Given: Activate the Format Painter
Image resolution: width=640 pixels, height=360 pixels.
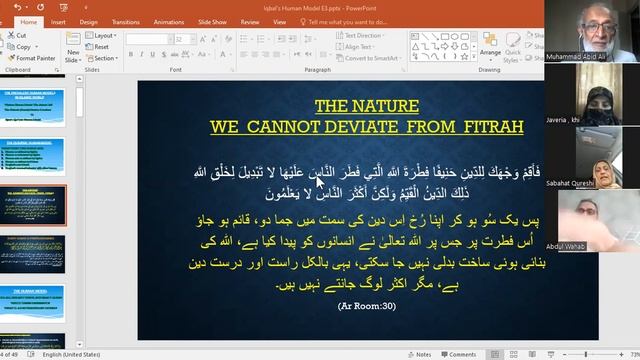Looking at the screenshot, I should [31, 58].
